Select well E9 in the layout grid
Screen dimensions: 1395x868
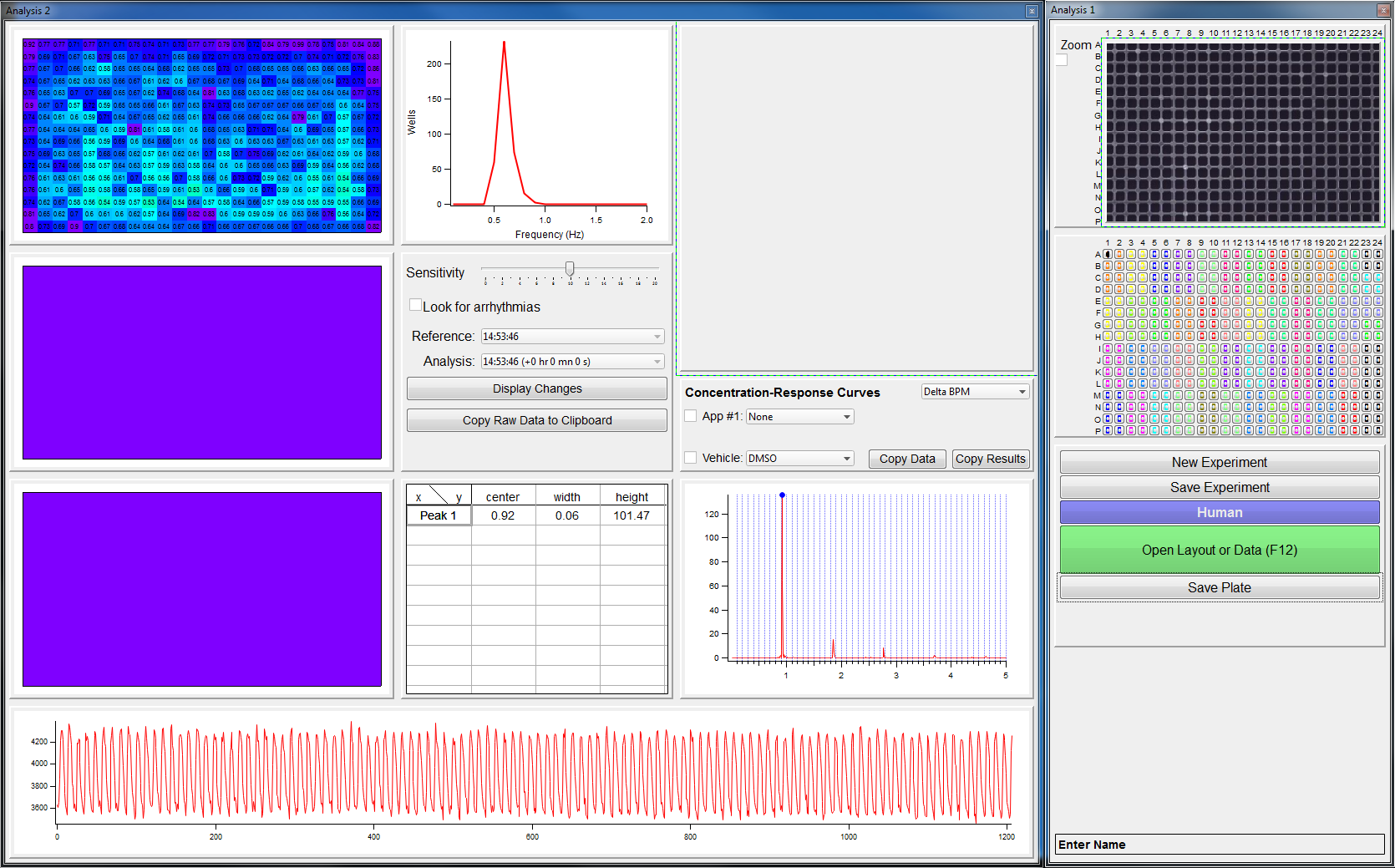pyautogui.click(x=1201, y=301)
